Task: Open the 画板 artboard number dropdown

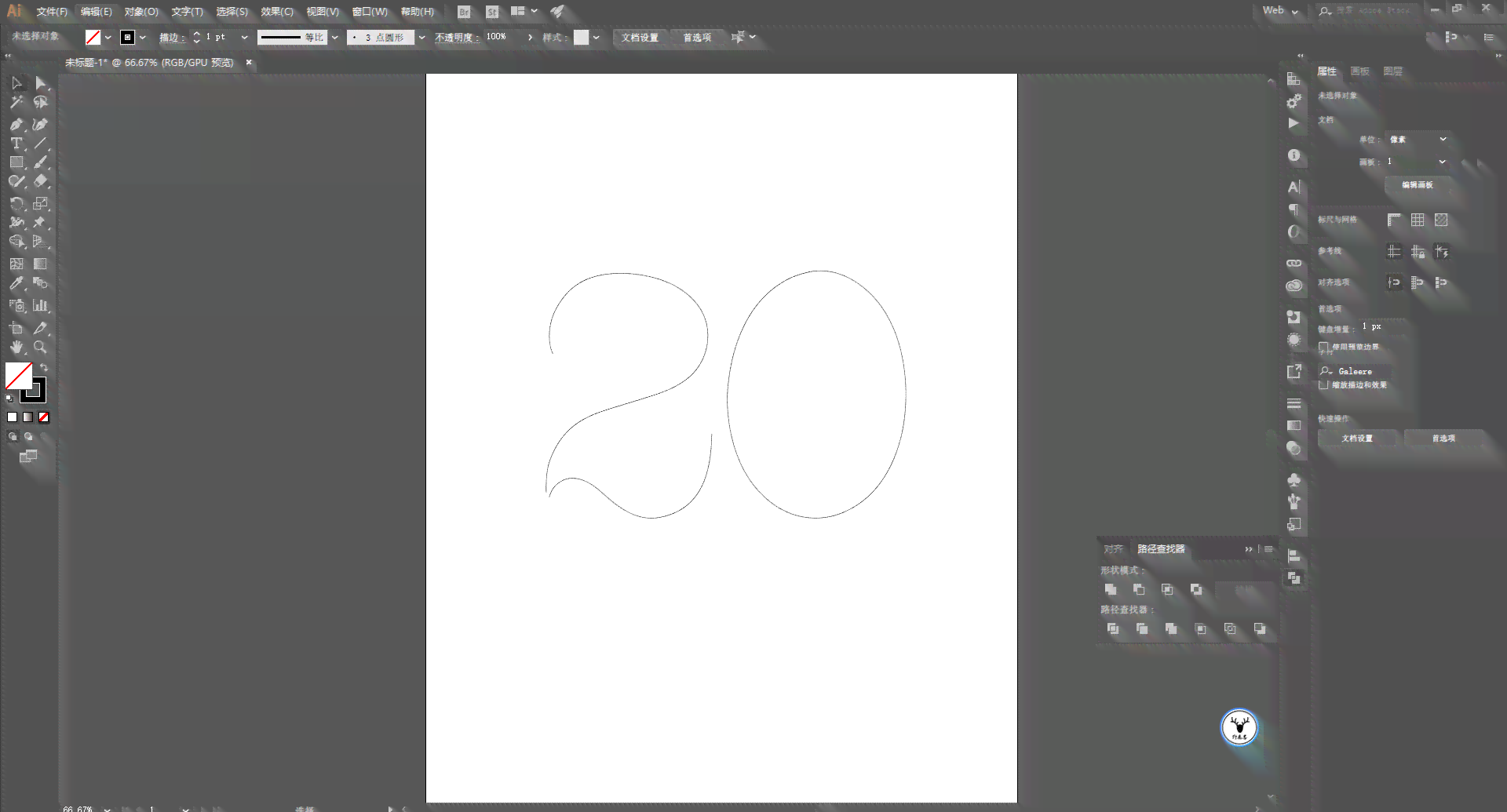Action: pos(1418,162)
